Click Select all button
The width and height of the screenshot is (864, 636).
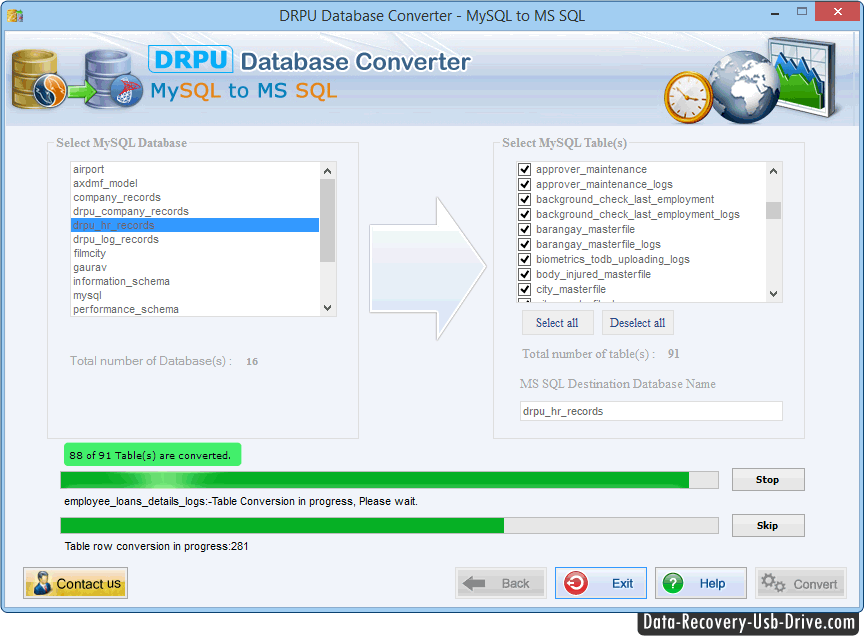[558, 323]
